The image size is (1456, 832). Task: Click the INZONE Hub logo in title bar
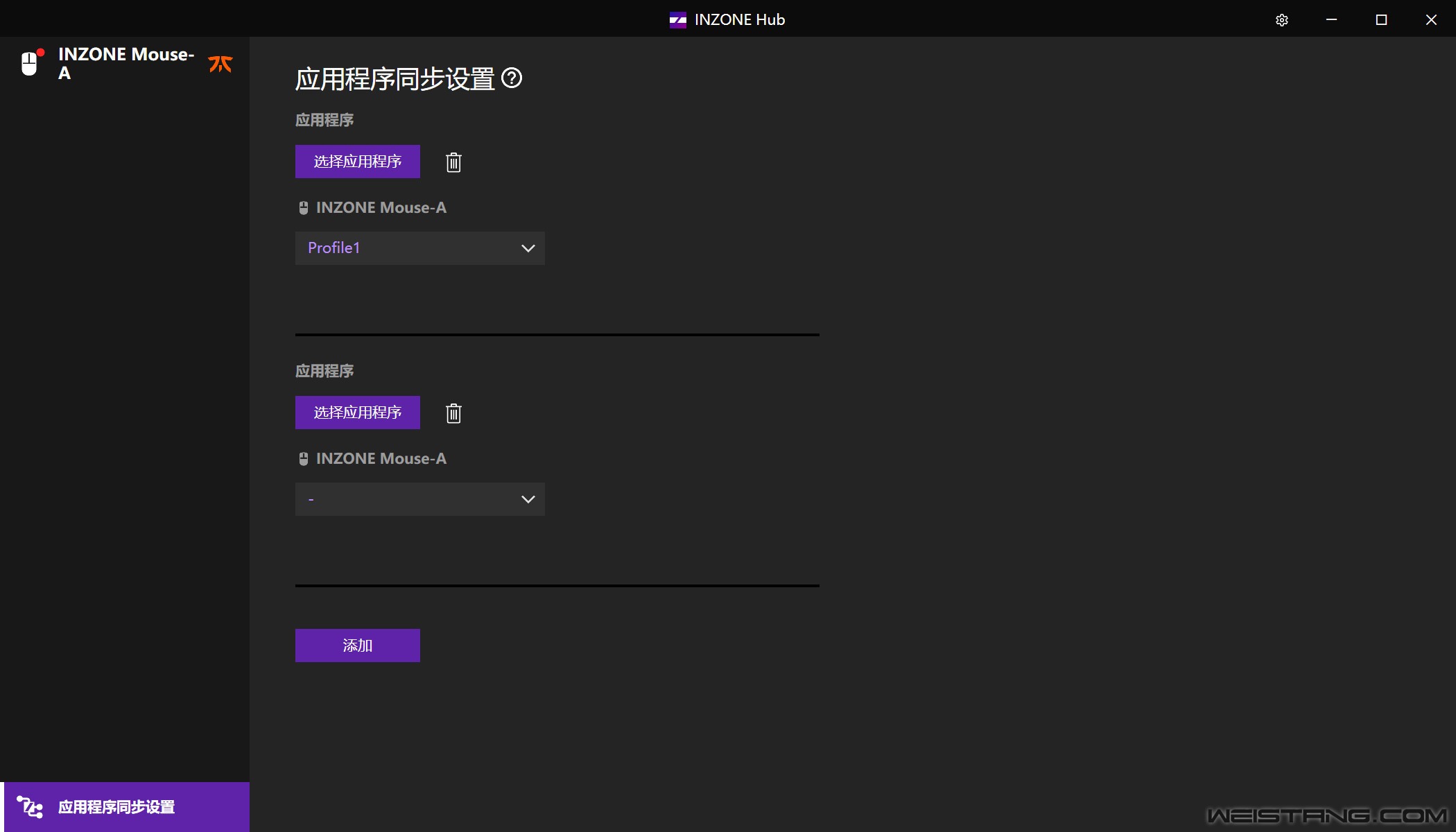(x=677, y=20)
